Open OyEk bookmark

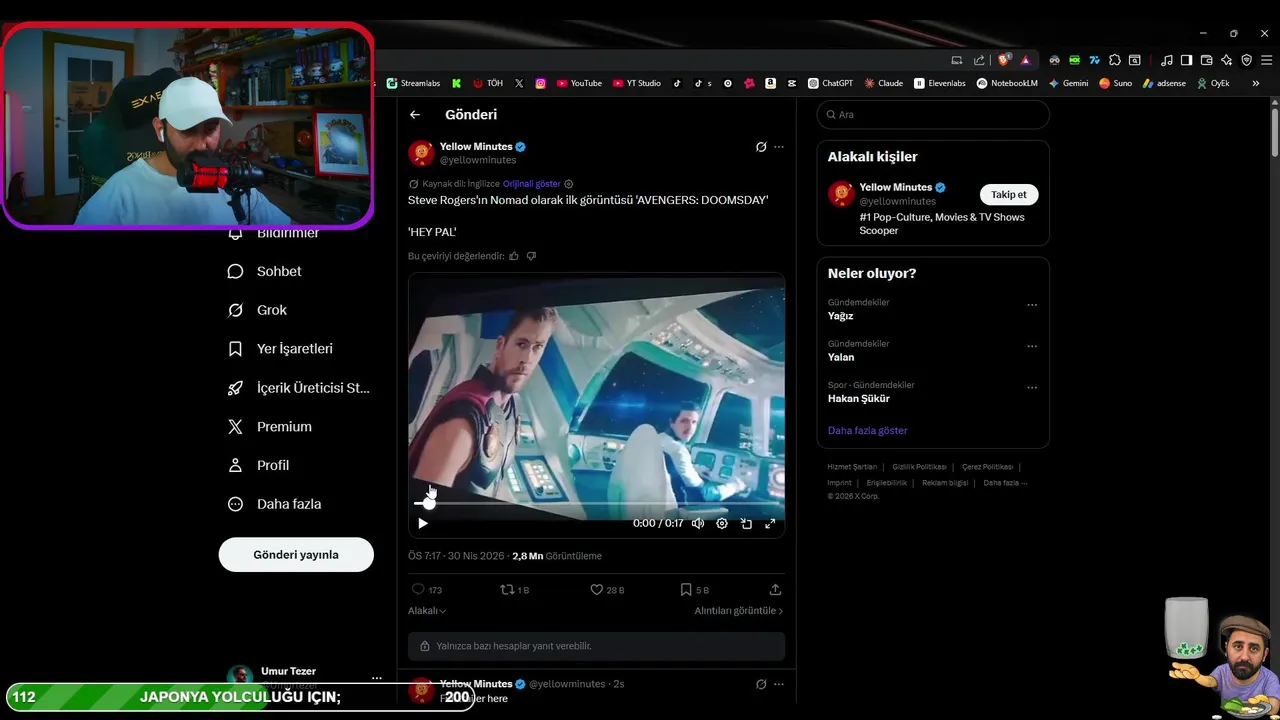click(1212, 83)
